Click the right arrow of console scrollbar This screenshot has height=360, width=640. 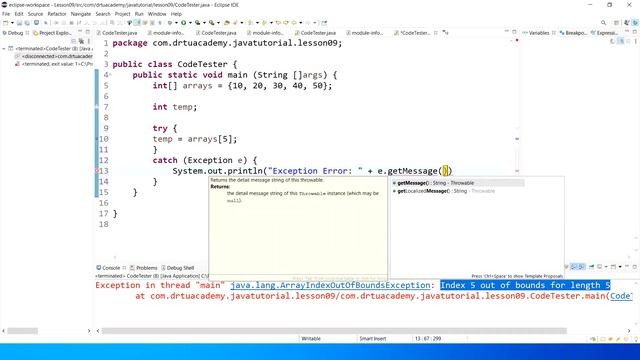629,331
